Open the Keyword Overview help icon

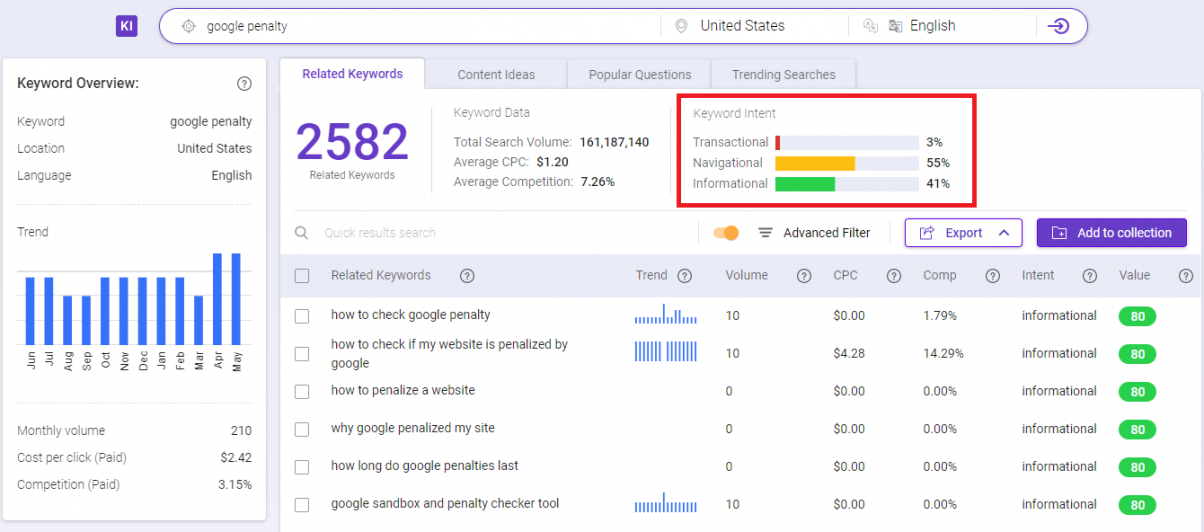coord(244,83)
